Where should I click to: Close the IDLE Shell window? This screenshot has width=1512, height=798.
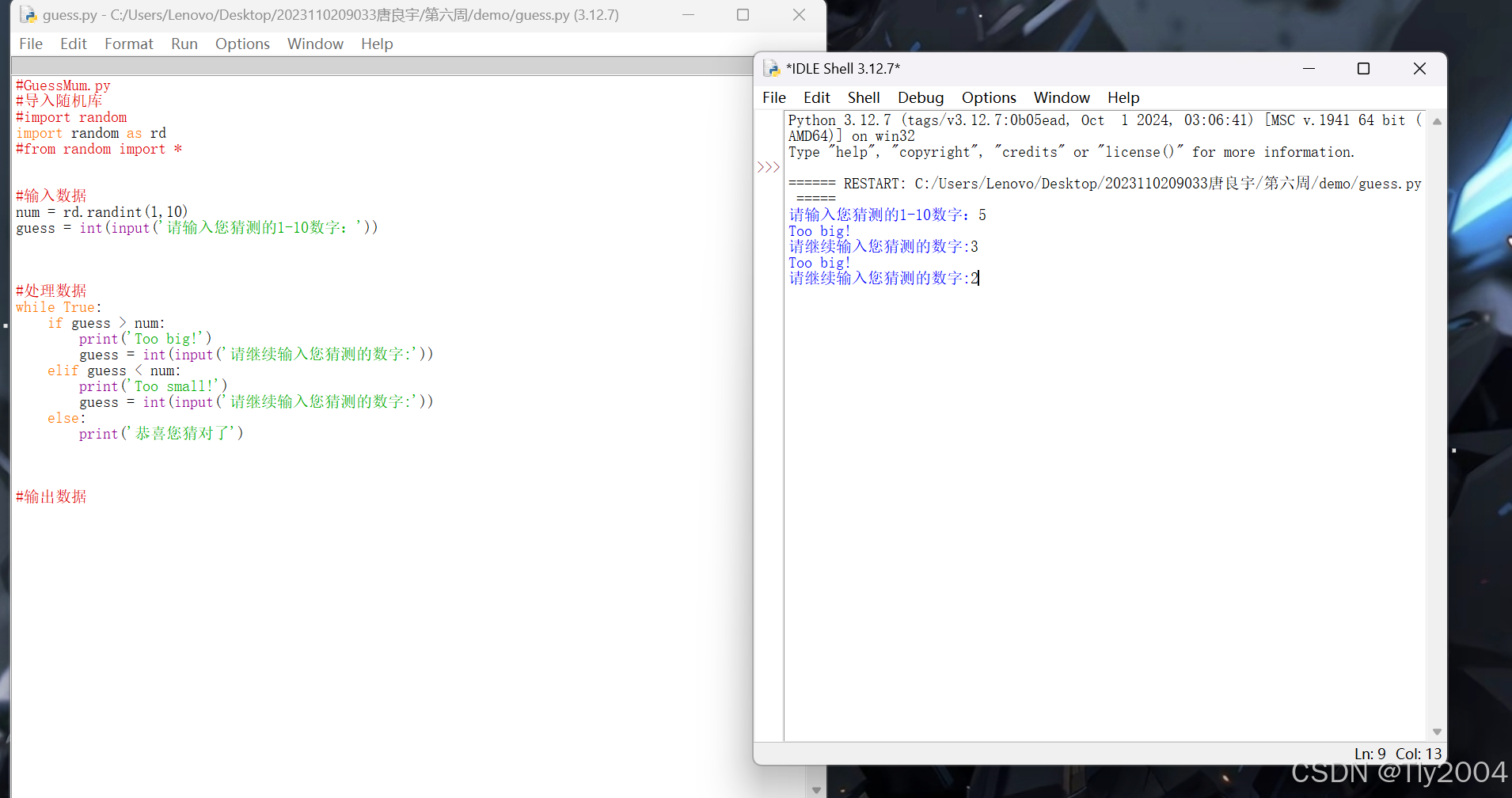[1419, 69]
